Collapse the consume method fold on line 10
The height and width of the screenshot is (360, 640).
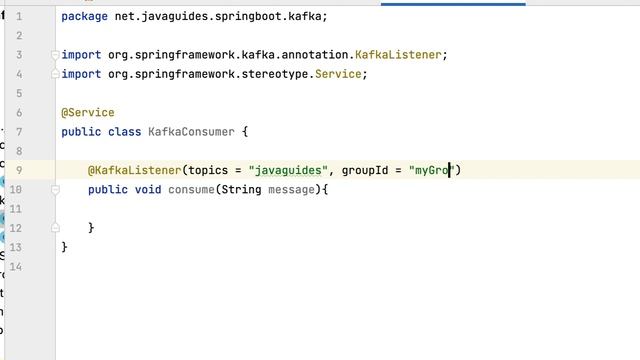55,190
